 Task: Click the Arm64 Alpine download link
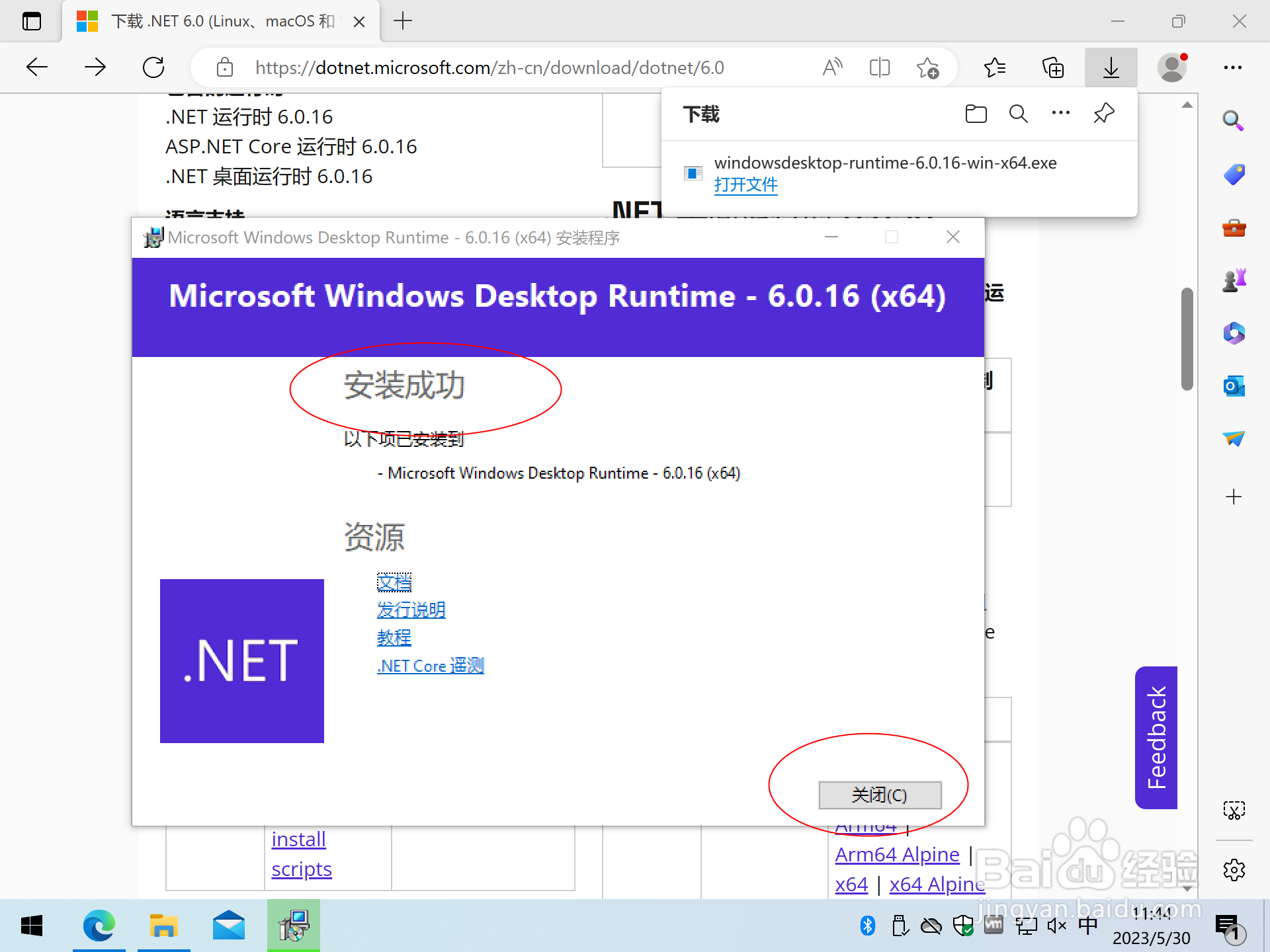897,855
